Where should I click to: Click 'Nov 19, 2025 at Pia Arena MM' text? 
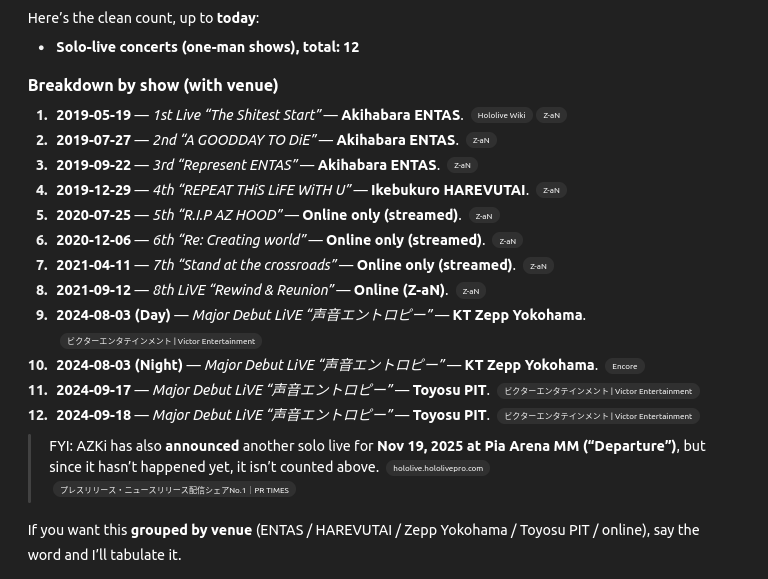pyautogui.click(x=476, y=446)
